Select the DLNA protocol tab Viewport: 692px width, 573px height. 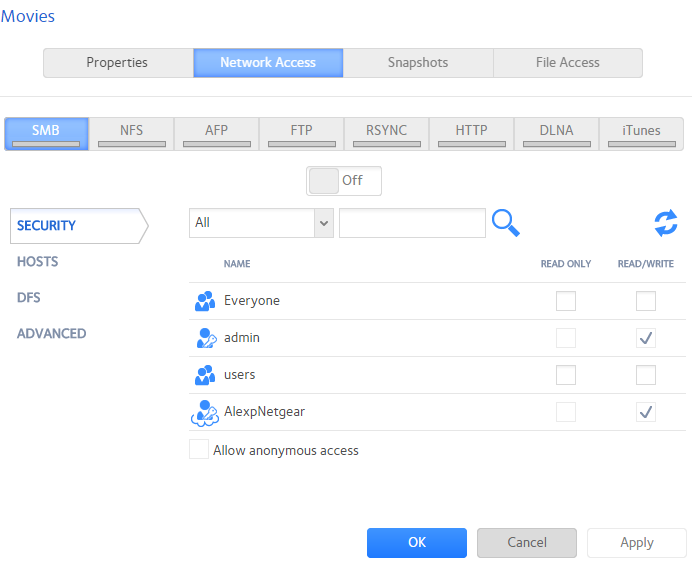pos(557,134)
